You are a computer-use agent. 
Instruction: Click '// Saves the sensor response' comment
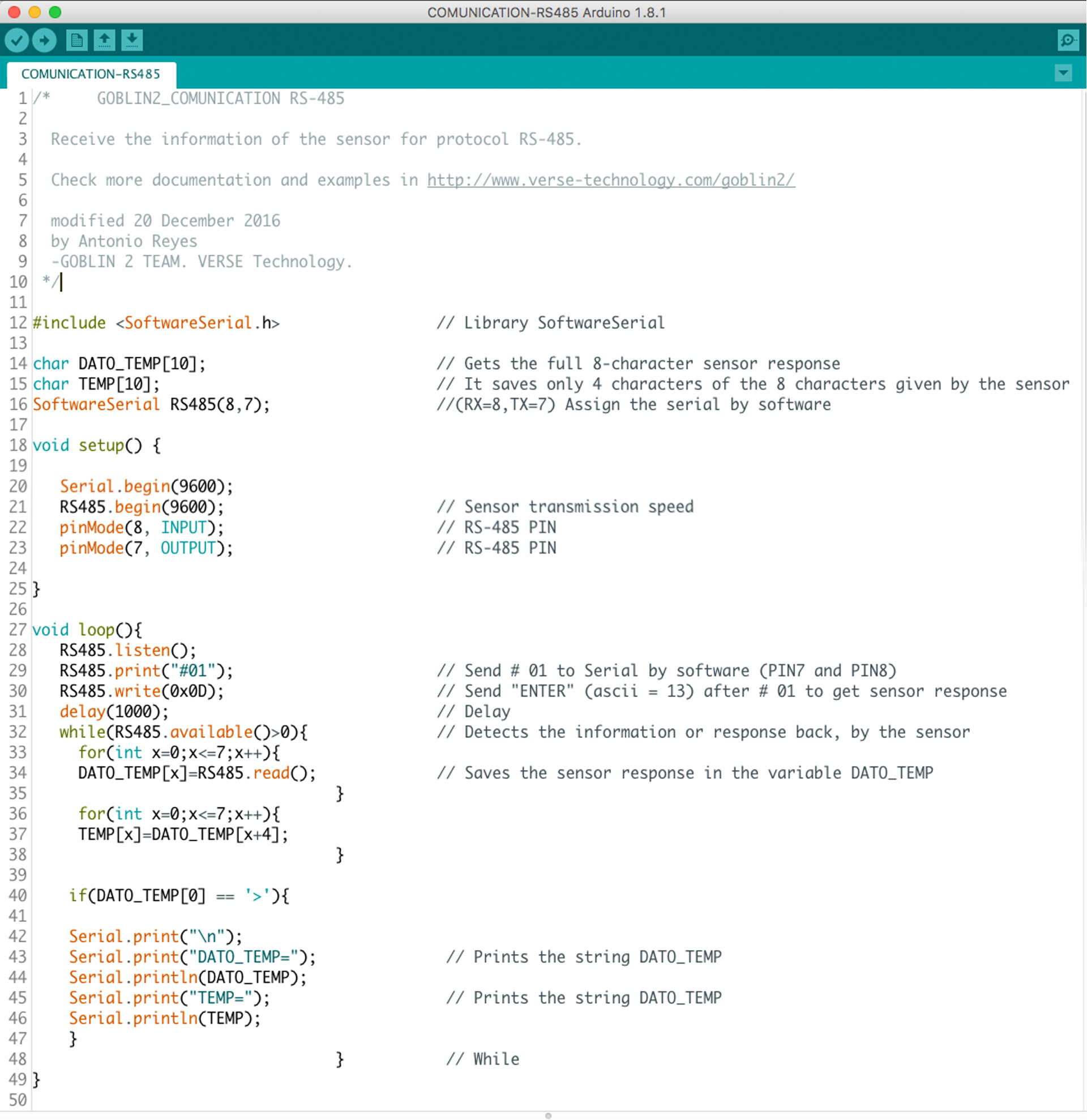pos(685,773)
